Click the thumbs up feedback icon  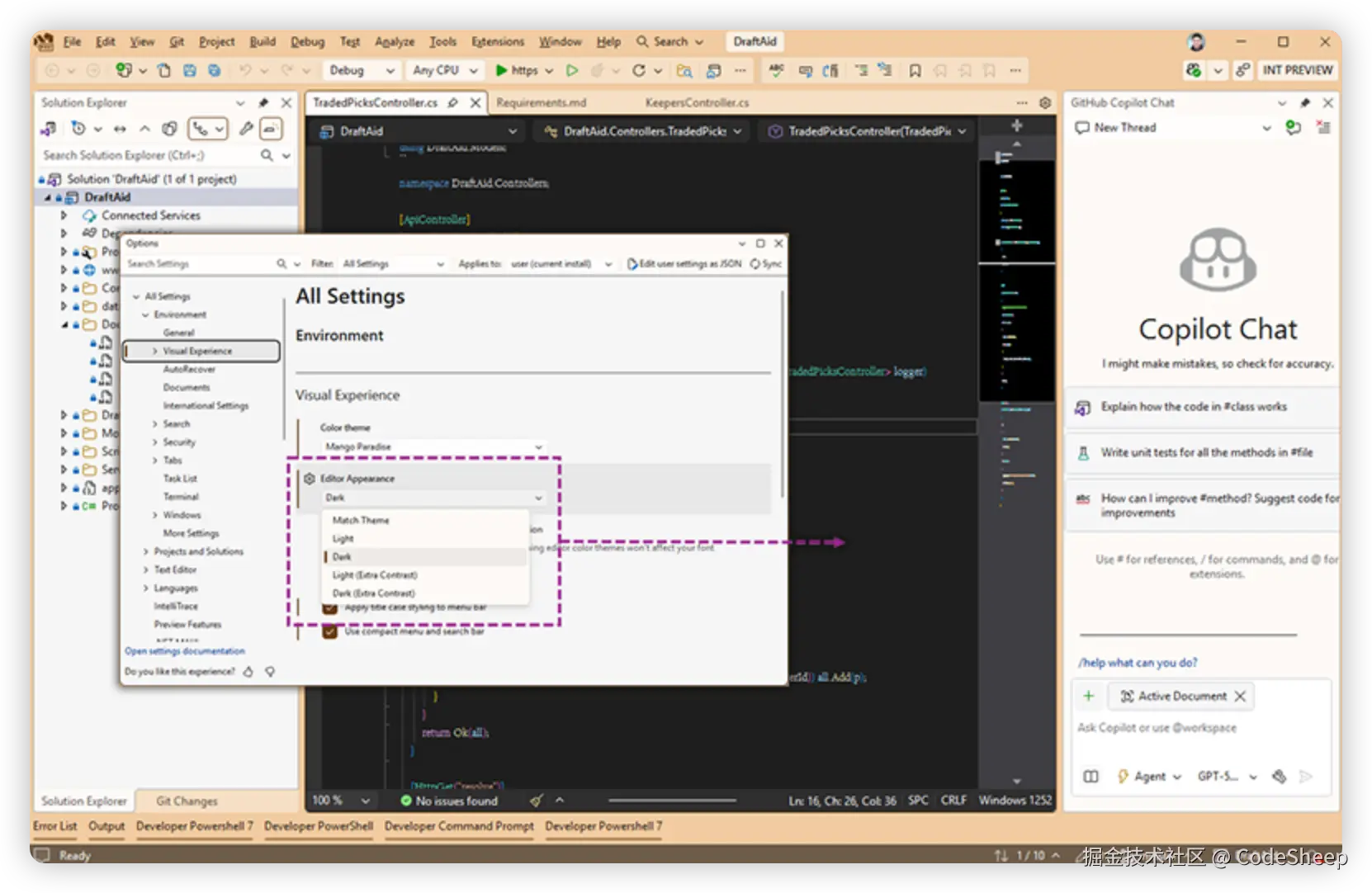point(248,672)
